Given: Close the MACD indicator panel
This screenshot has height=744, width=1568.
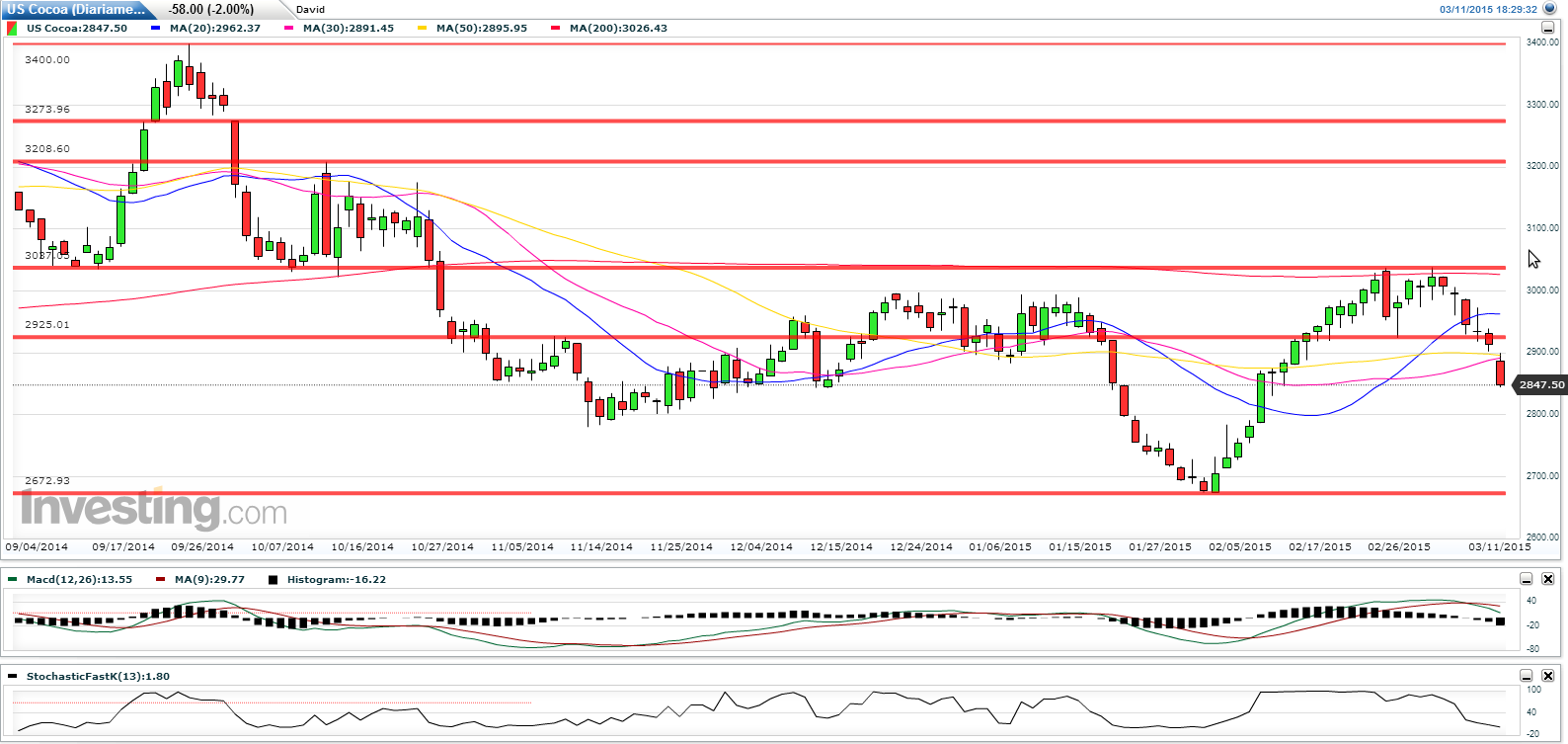Looking at the screenshot, I should tap(1548, 579).
